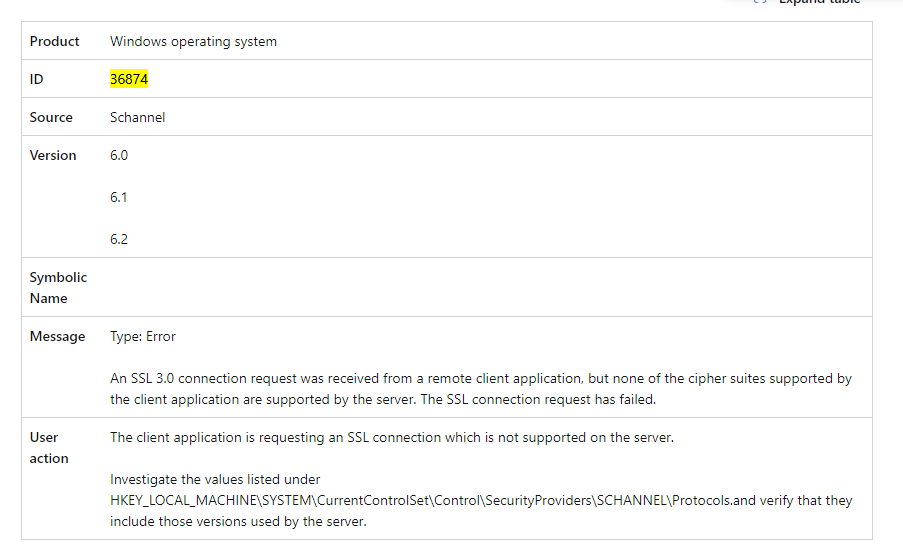Select version 6.2 in the table
This screenshot has width=903, height=552.
pyautogui.click(x=119, y=239)
